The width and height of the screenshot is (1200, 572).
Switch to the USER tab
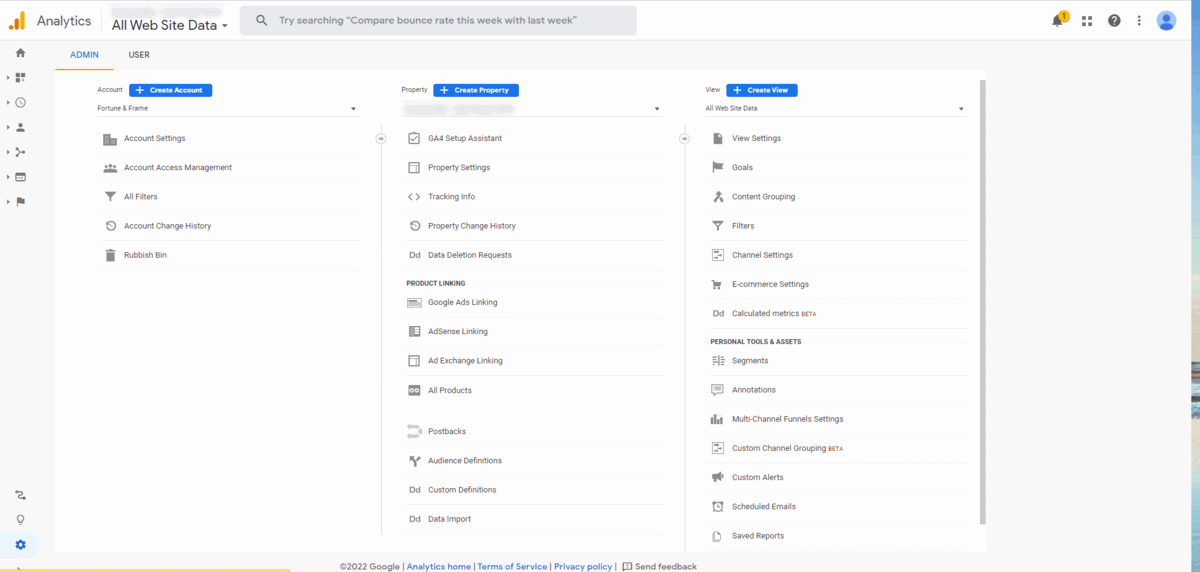[x=139, y=55]
